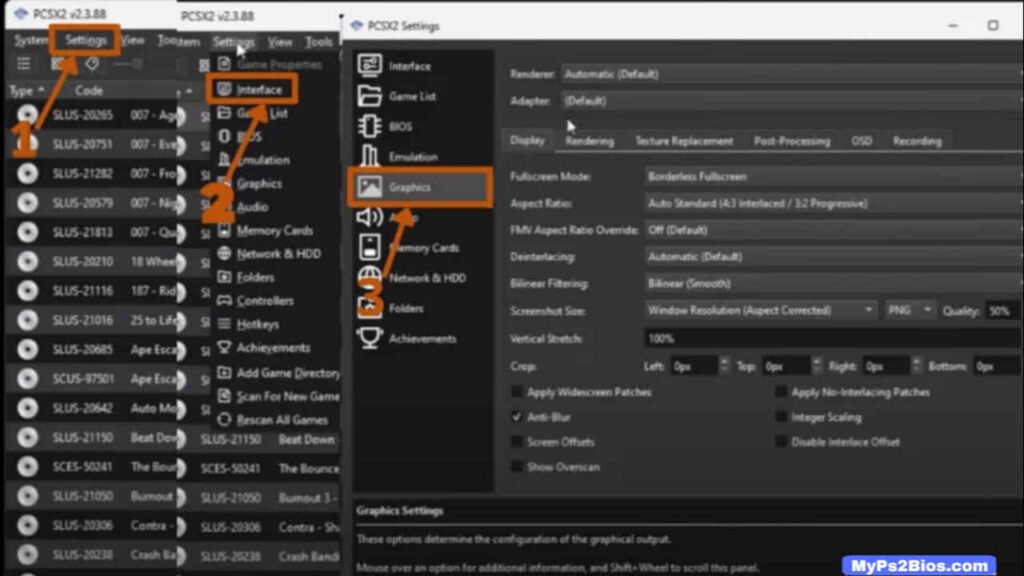Increase the Crop Right stepper value

(x=916, y=361)
